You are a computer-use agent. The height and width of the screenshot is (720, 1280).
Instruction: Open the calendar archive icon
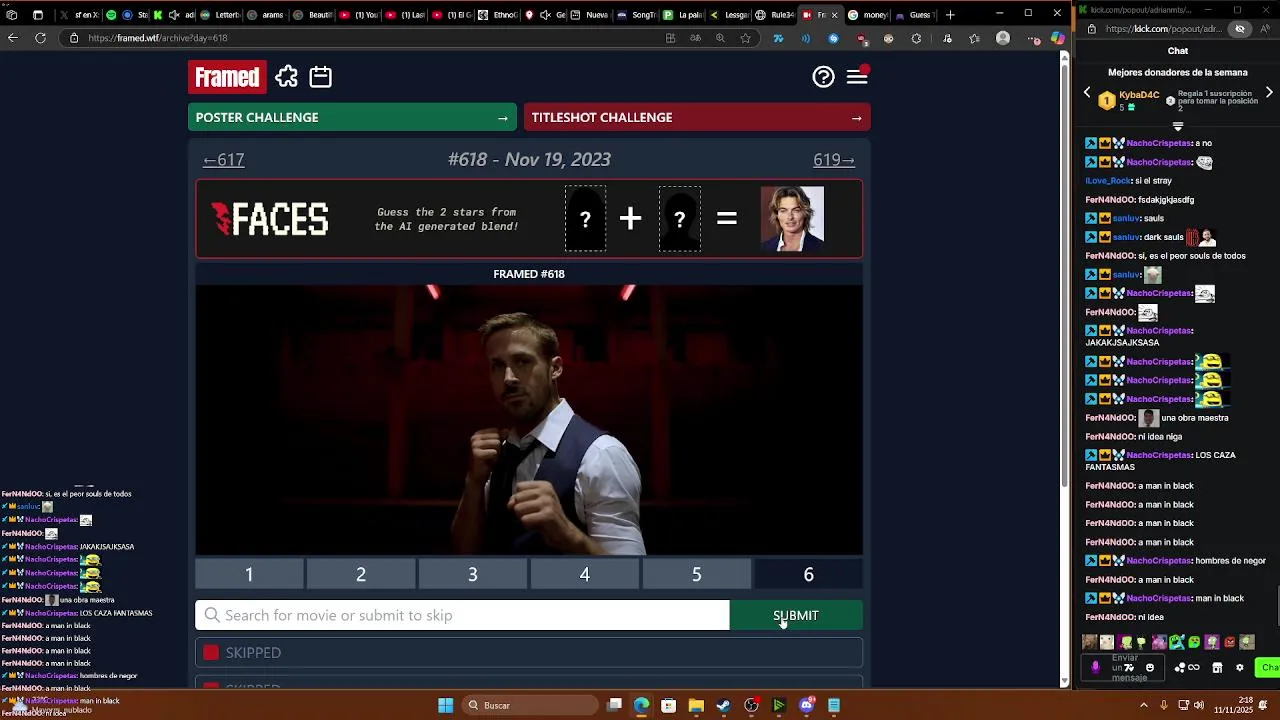click(x=320, y=77)
